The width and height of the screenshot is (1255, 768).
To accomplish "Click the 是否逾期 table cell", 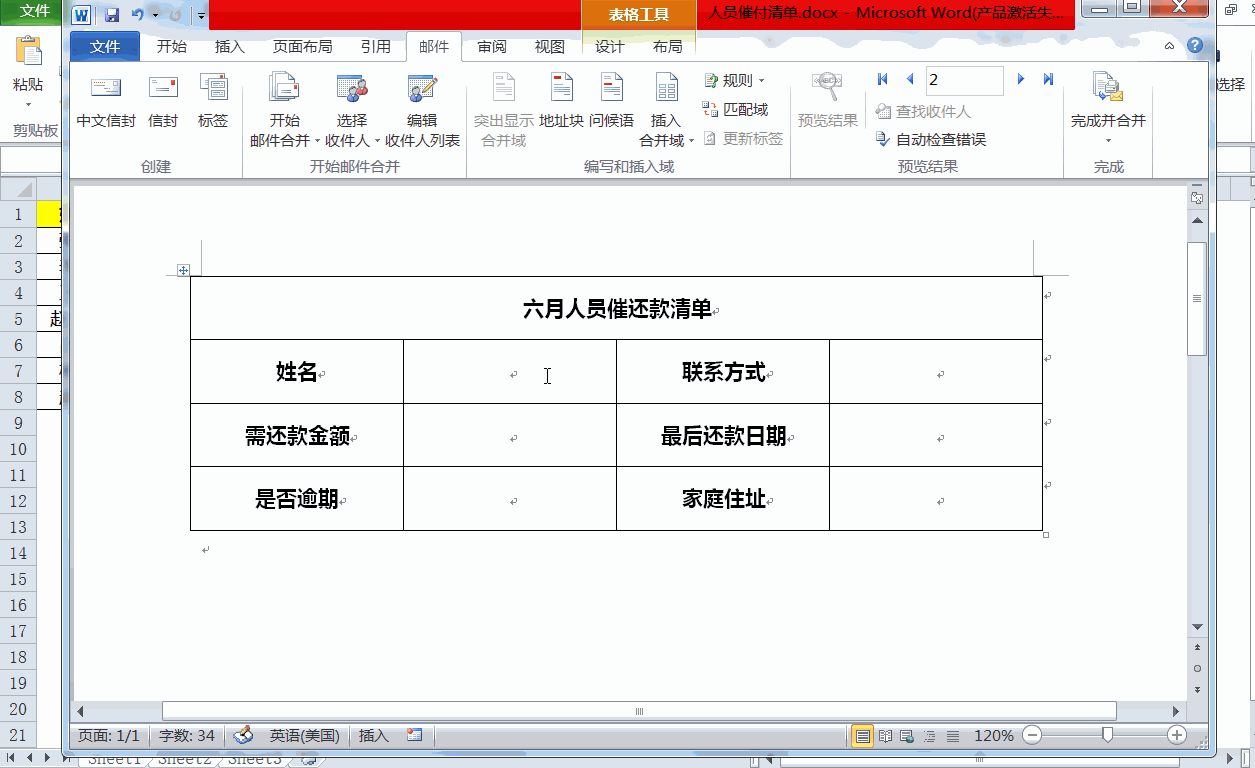I will [x=297, y=499].
